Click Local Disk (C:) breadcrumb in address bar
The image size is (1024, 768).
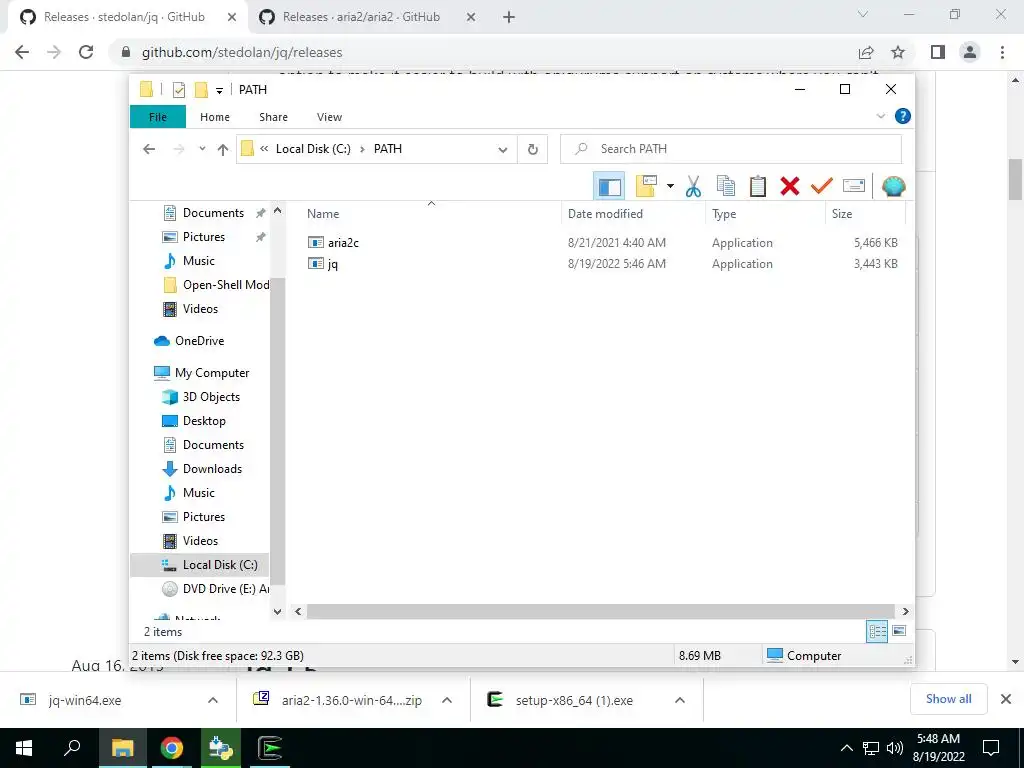click(313, 149)
